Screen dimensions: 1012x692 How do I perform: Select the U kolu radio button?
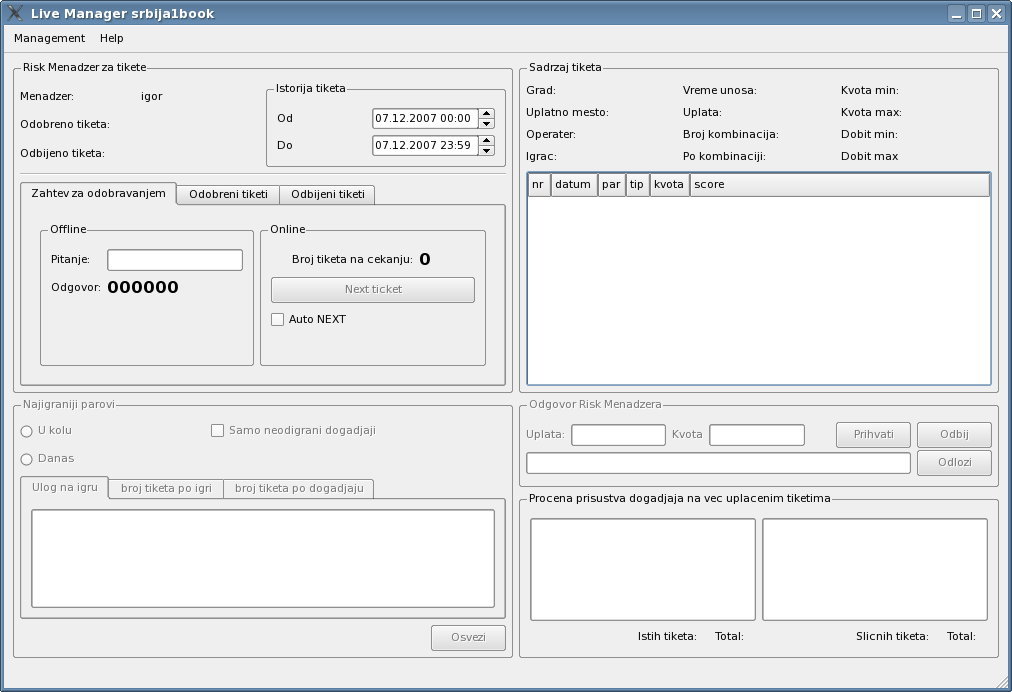27,431
